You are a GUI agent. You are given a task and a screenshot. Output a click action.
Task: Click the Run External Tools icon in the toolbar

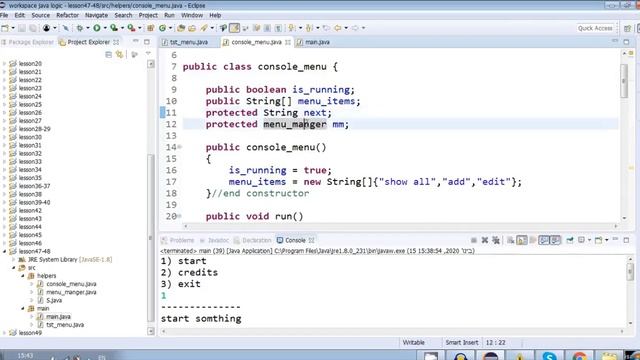pyautogui.click(x=131, y=28)
